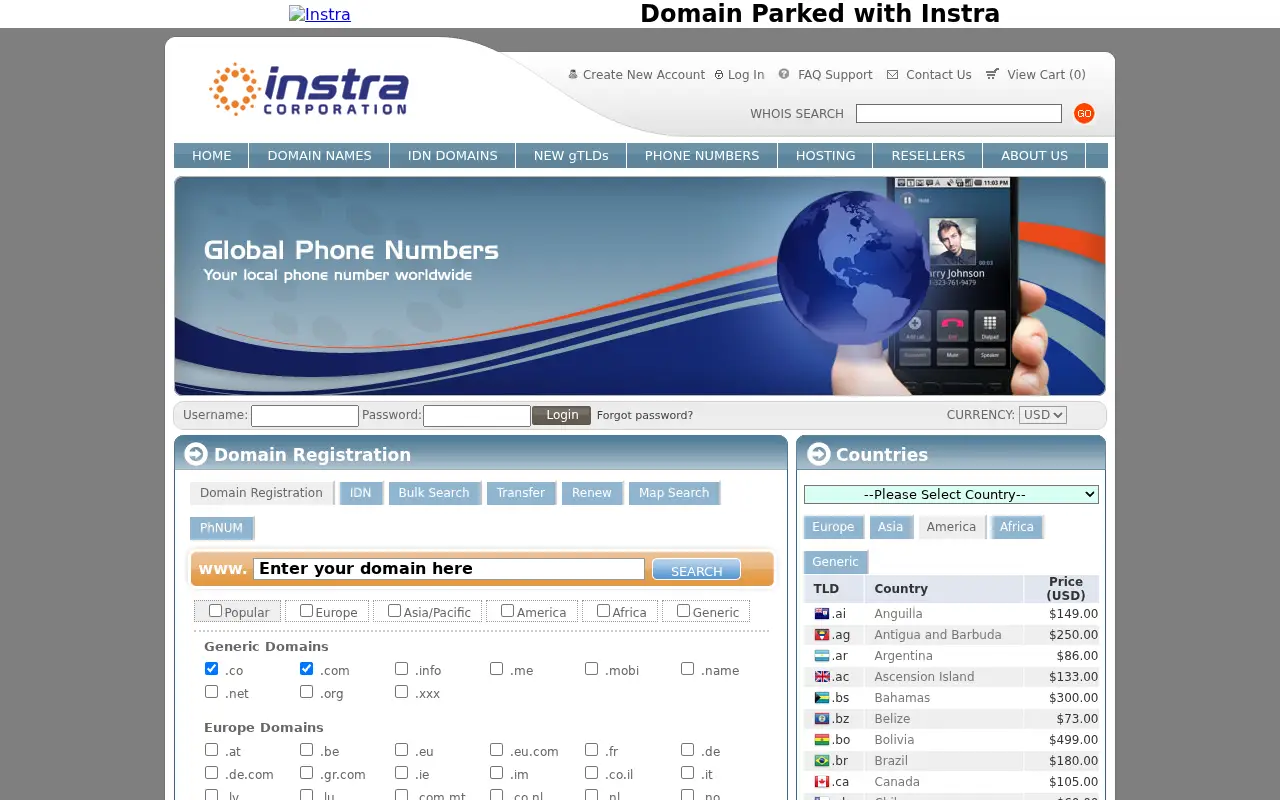Check the Europe filter checkbox

click(306, 611)
